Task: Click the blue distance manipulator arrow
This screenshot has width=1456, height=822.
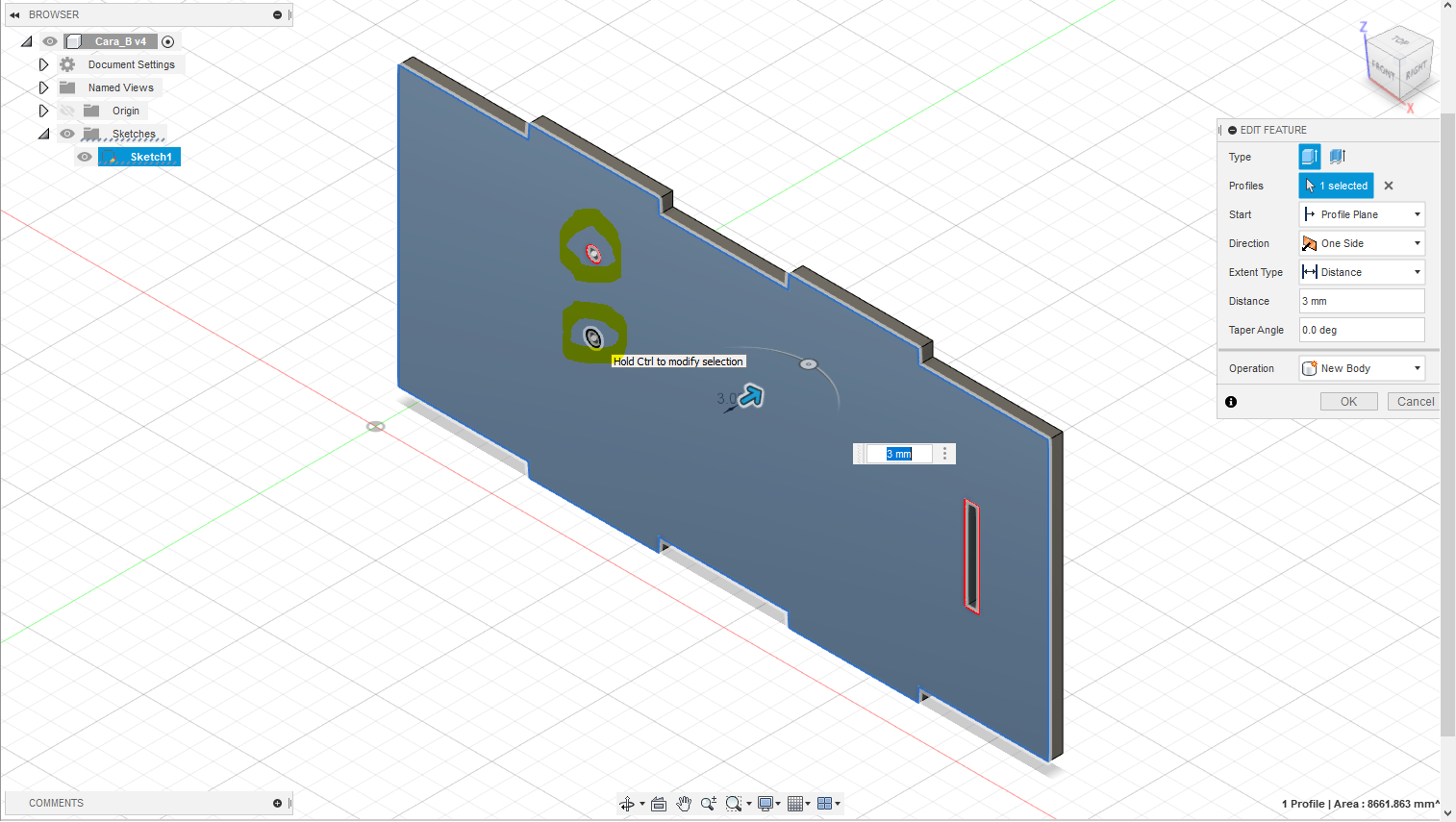Action: [751, 395]
